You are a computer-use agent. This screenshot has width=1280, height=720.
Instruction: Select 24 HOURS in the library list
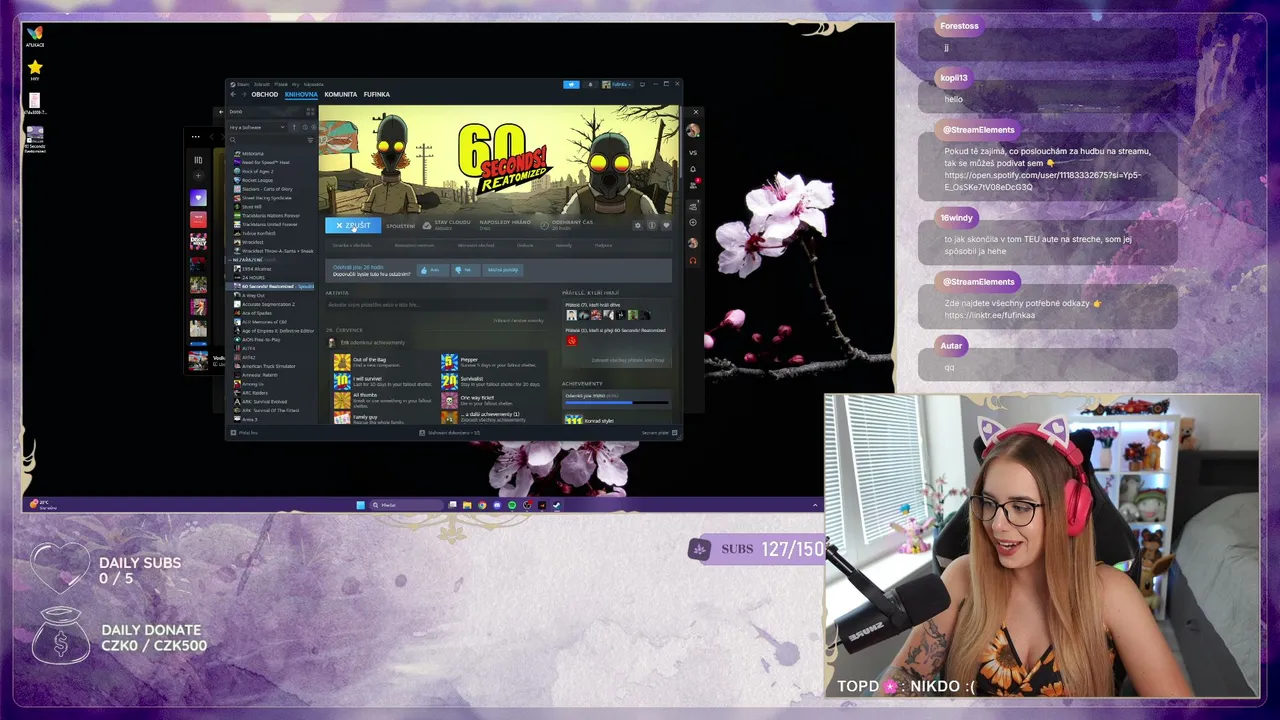(249, 278)
